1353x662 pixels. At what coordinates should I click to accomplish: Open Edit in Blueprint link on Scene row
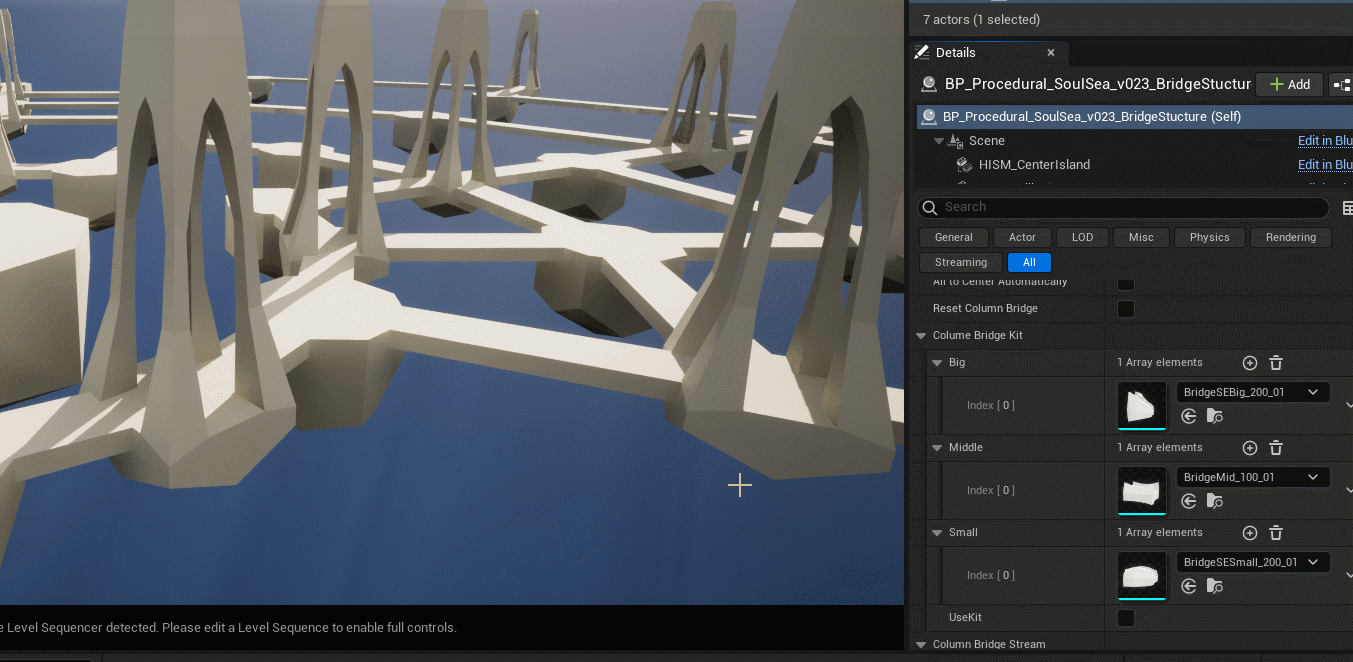tap(1325, 141)
